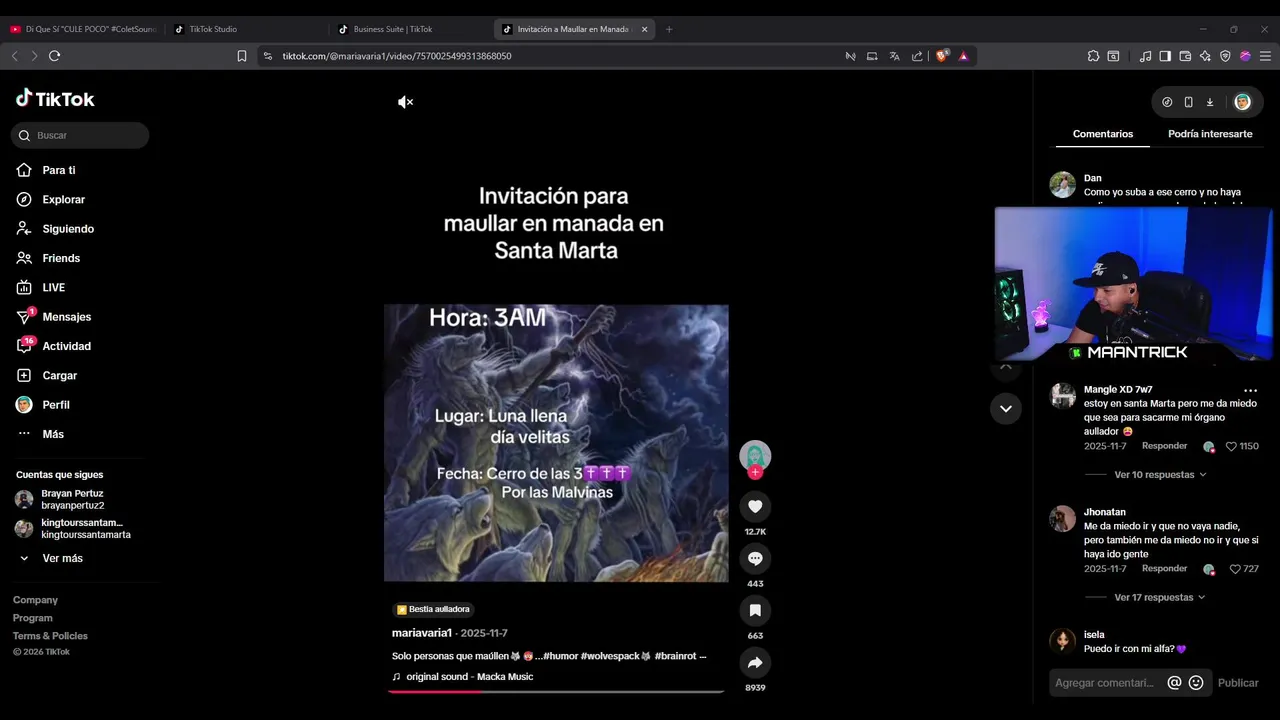Open more options on Mangle XD 7w7's comment

tap(1250, 390)
